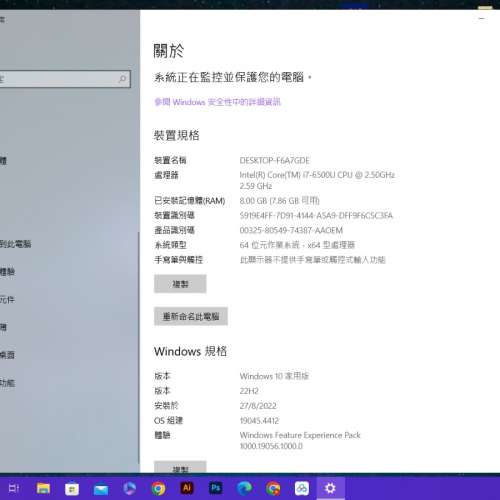Click device ID starting 5919E4FF
The width and height of the screenshot is (500, 500).
click(316, 216)
